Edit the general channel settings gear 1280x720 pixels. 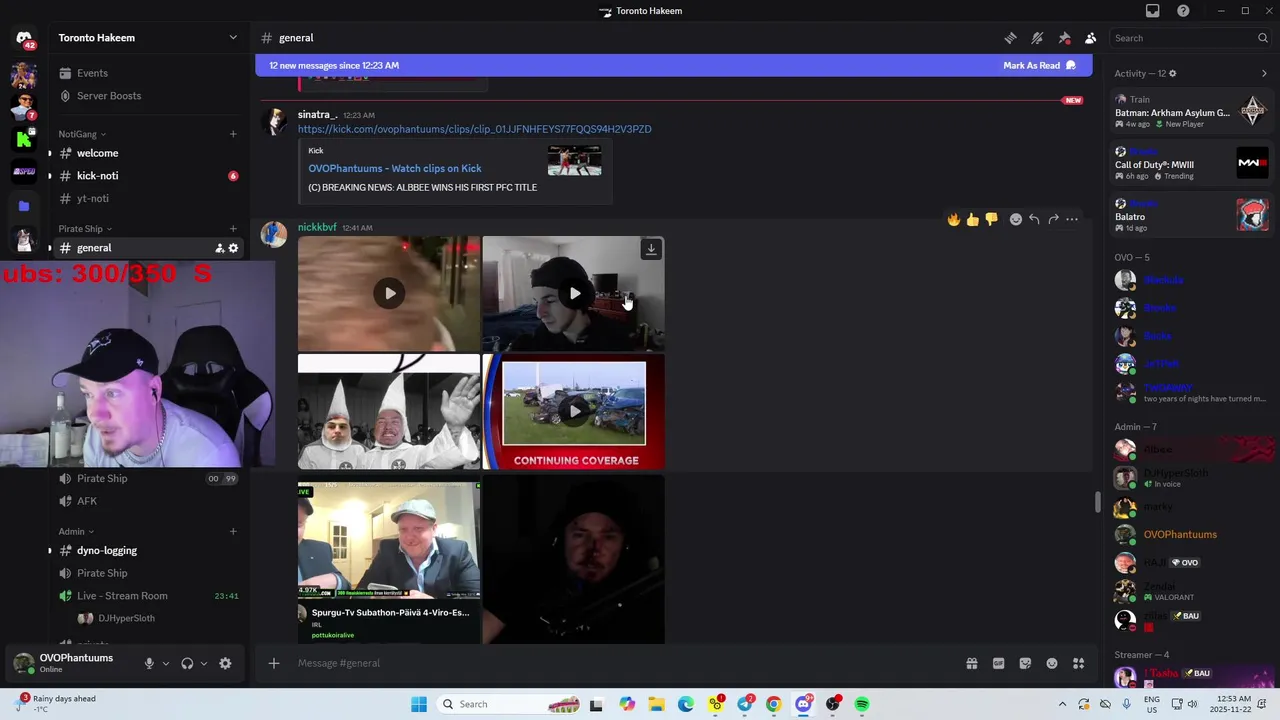(234, 248)
